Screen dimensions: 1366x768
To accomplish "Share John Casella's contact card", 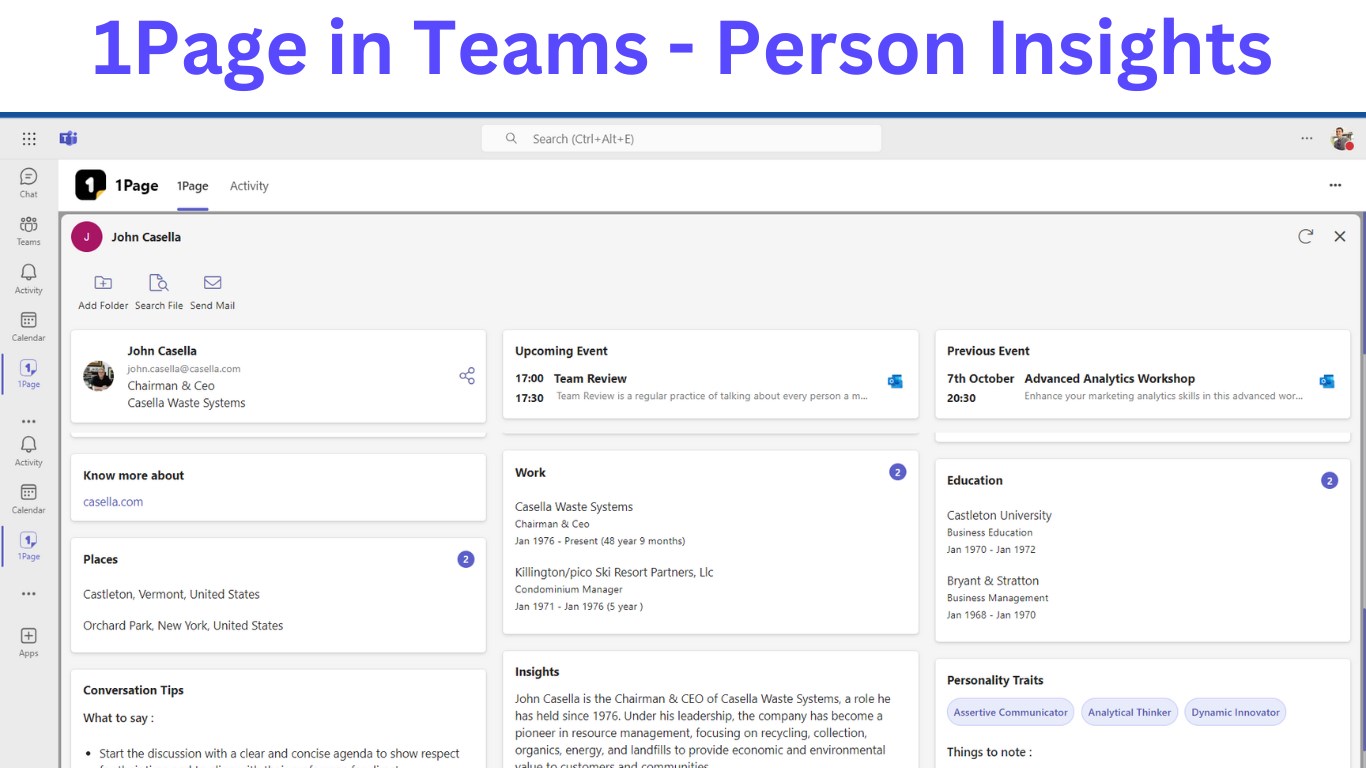I will tap(467, 376).
